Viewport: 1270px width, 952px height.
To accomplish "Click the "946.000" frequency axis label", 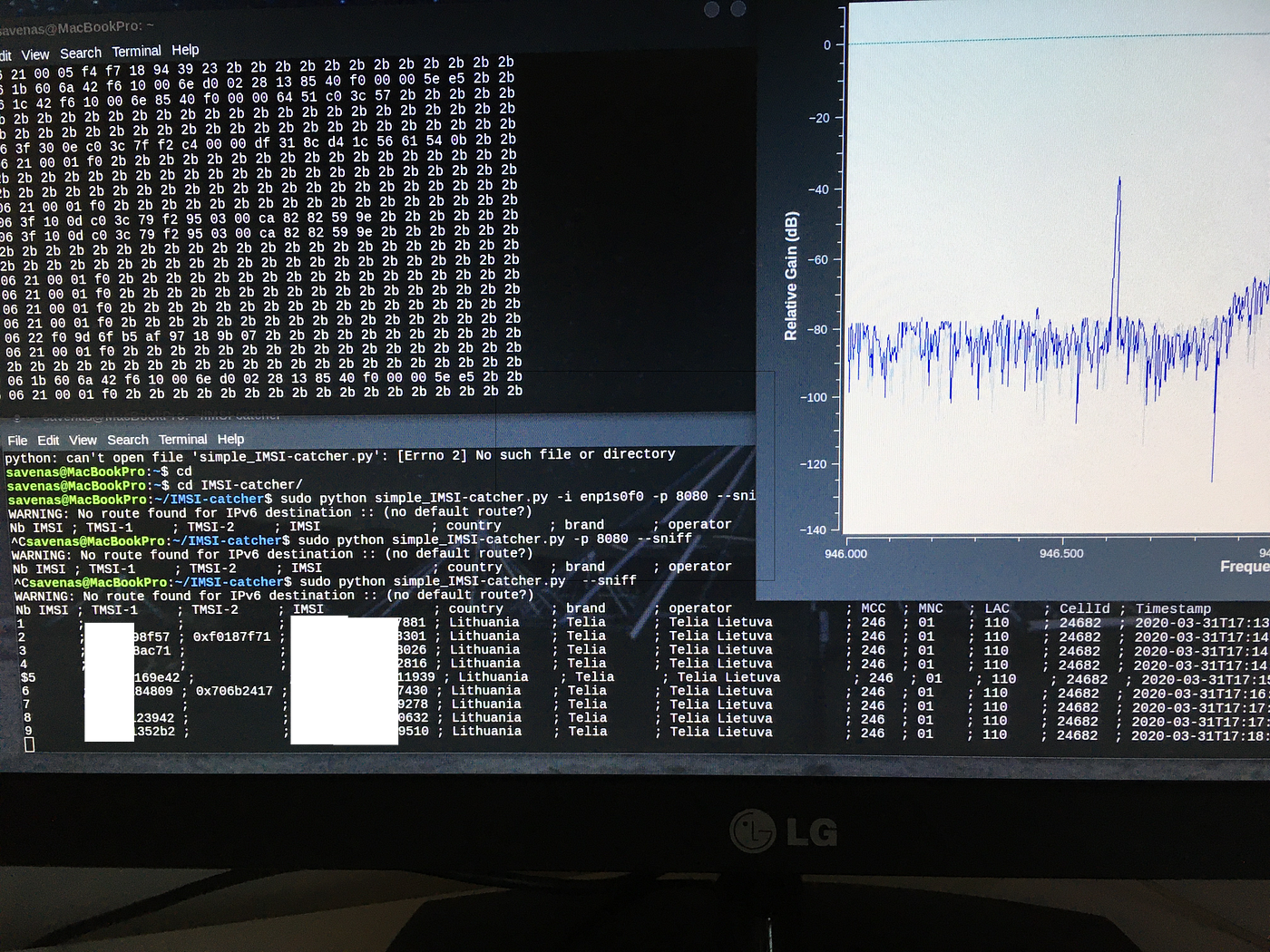I will [x=845, y=554].
